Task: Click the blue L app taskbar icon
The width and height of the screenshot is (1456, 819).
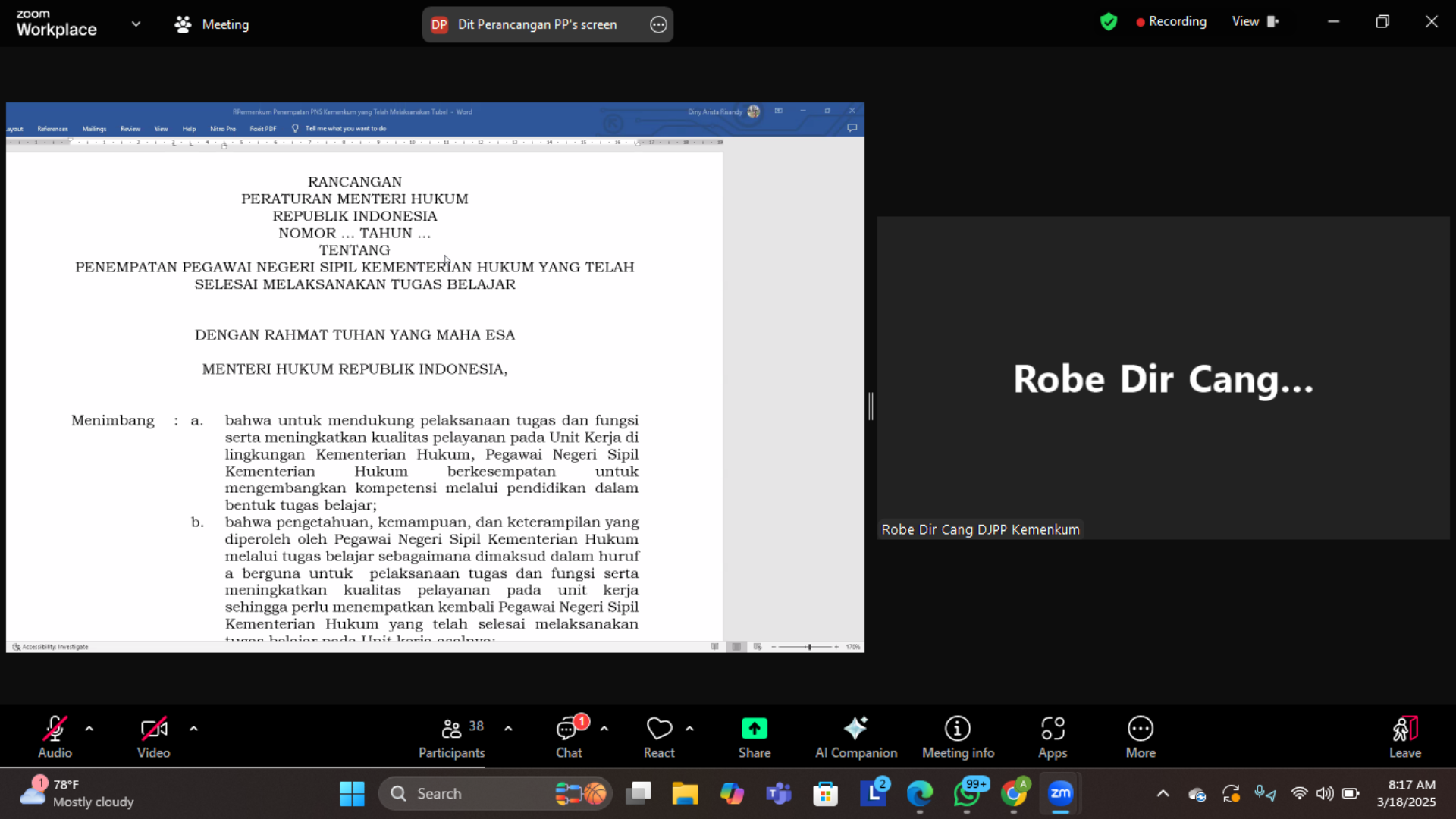Action: coord(873,793)
